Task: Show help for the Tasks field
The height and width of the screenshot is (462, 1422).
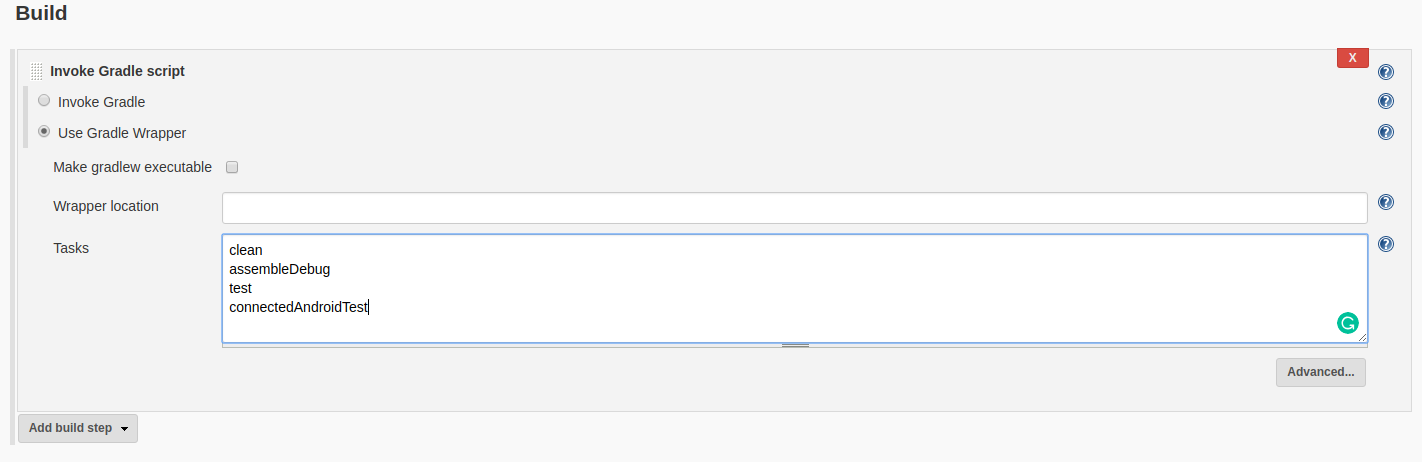Action: point(1385,244)
